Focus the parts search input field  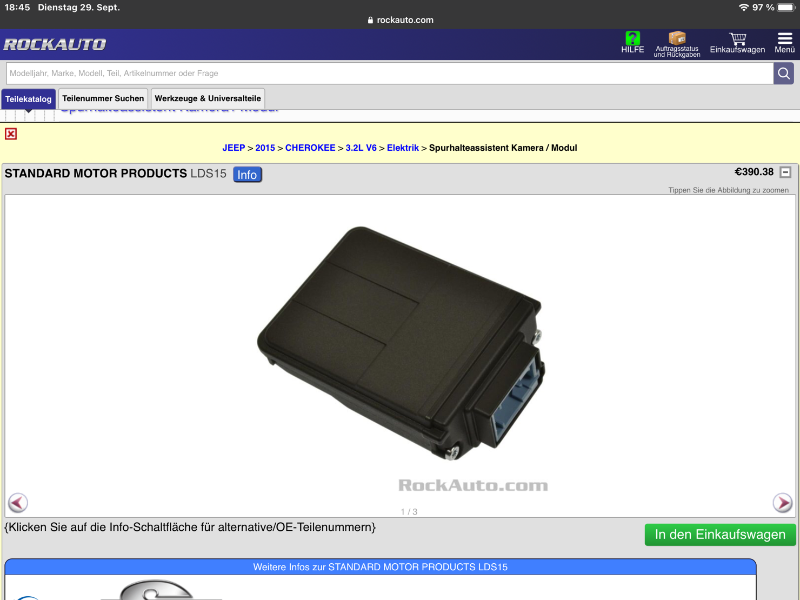388,73
